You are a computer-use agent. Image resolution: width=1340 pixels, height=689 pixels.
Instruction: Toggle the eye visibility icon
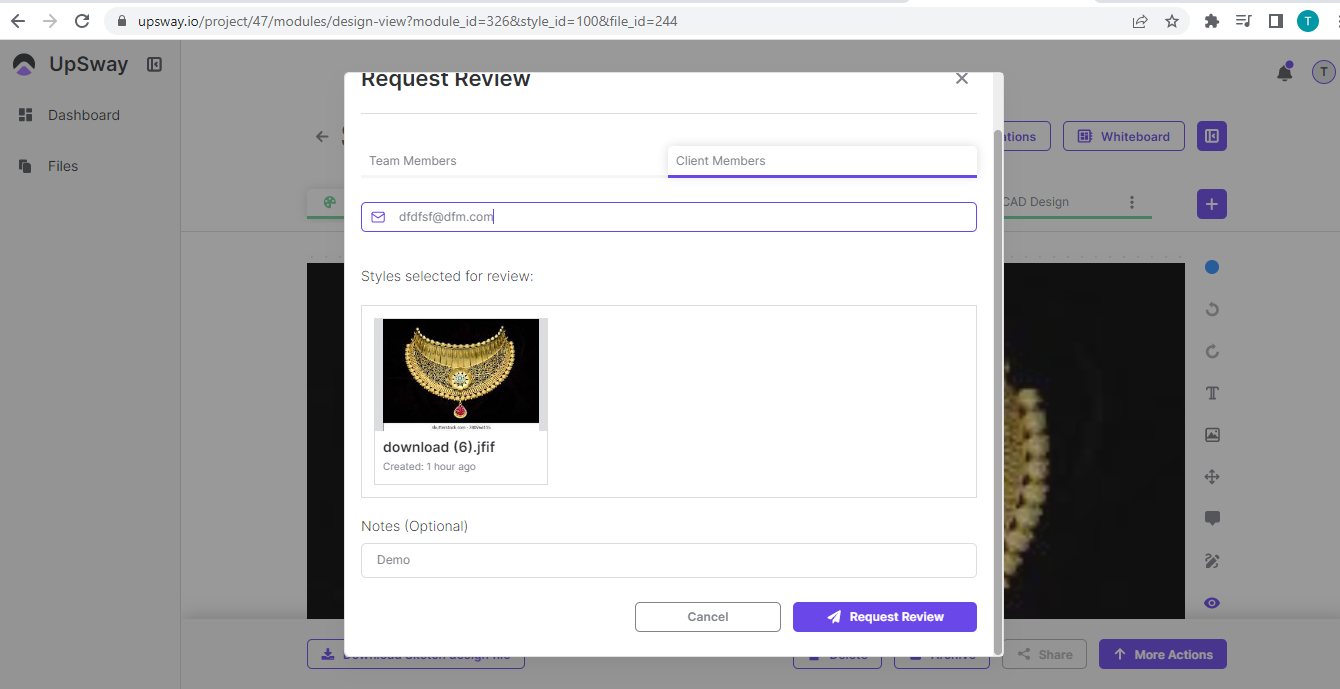[x=1212, y=603]
